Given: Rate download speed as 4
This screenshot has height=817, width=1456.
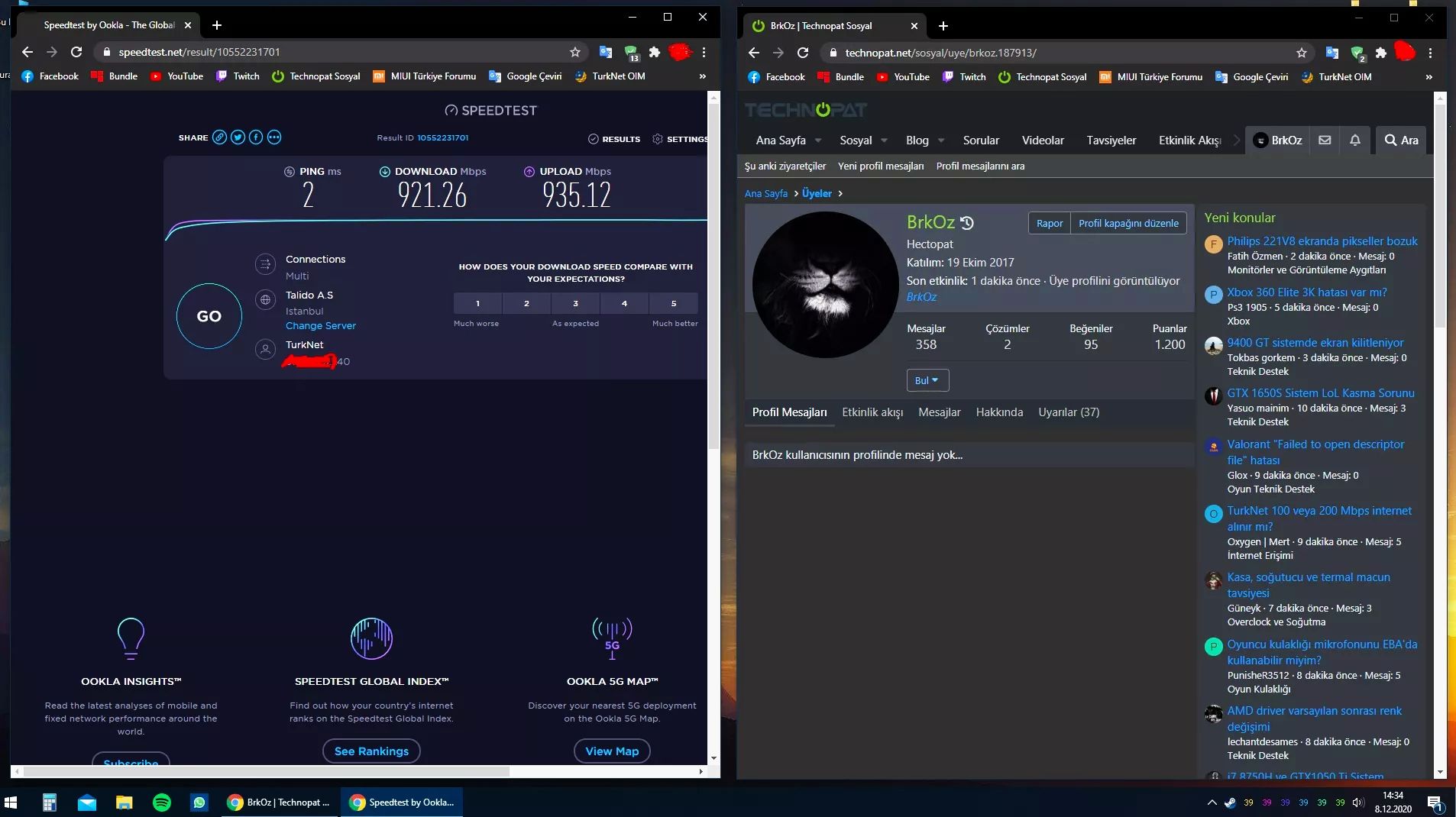Looking at the screenshot, I should click(x=625, y=303).
